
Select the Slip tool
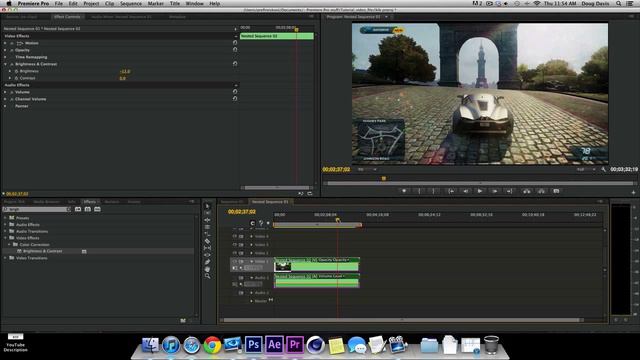click(207, 248)
